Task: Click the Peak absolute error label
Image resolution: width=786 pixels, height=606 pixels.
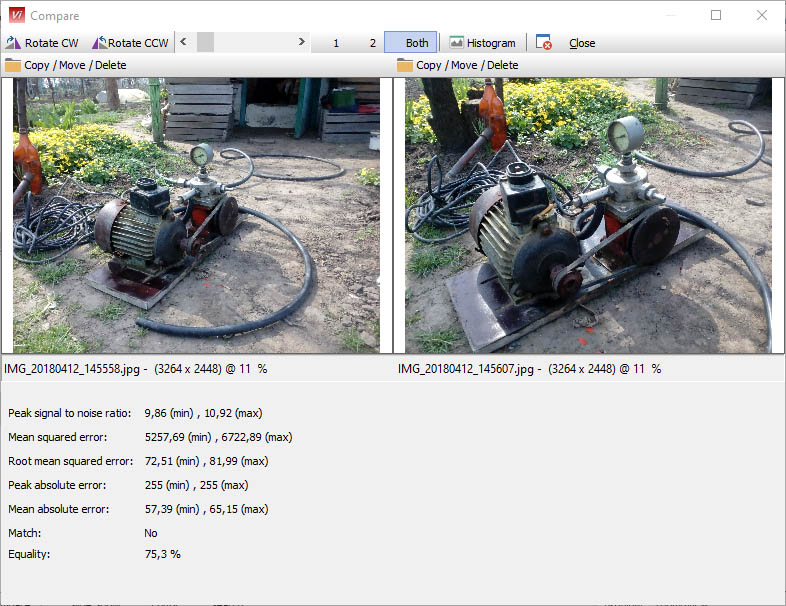Action: click(x=57, y=485)
